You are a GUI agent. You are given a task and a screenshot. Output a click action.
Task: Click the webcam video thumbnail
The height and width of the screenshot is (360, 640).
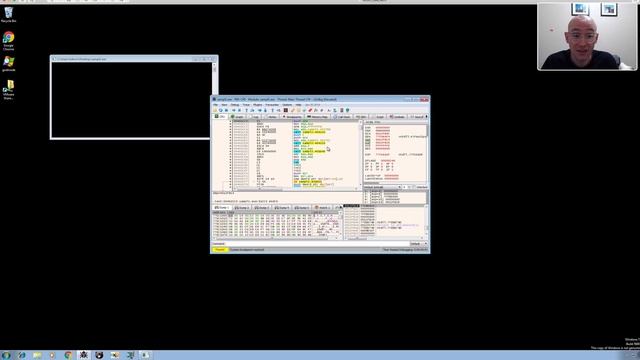pos(587,36)
